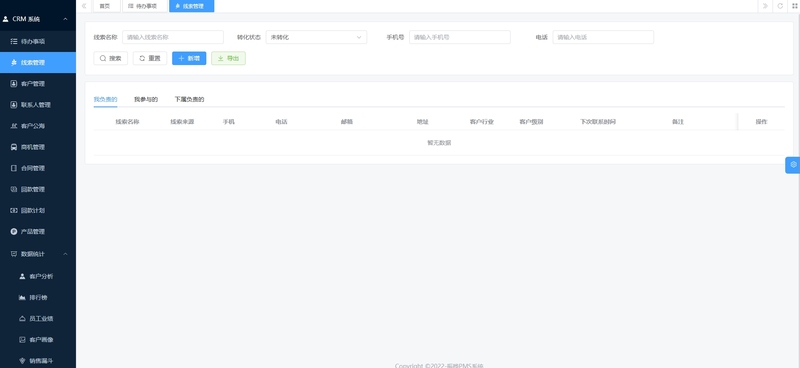Click the 暂无数据 empty table message

tap(439, 143)
